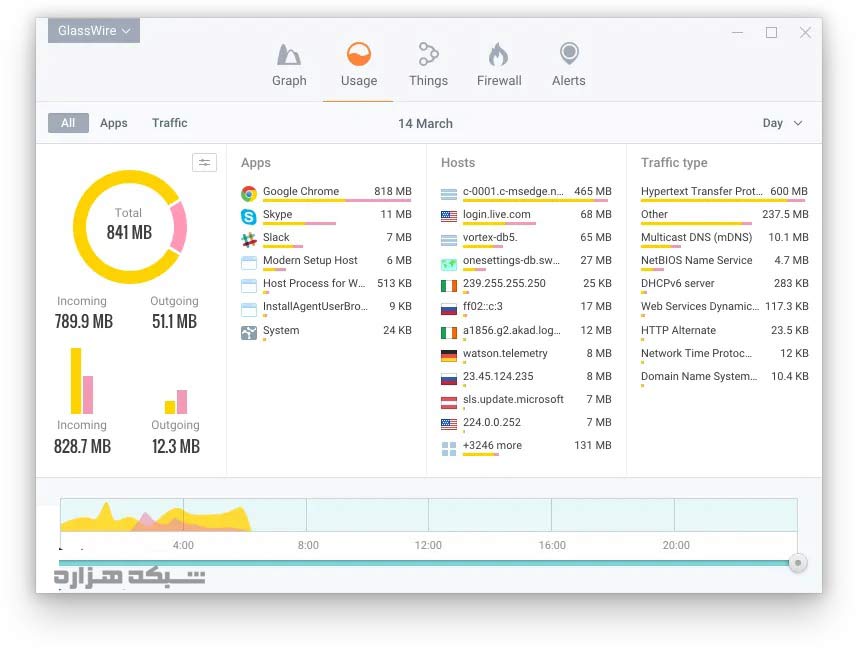The width and height of the screenshot is (858, 649).
Task: Click the NetBIOS Name Service entry
Action: [697, 260]
